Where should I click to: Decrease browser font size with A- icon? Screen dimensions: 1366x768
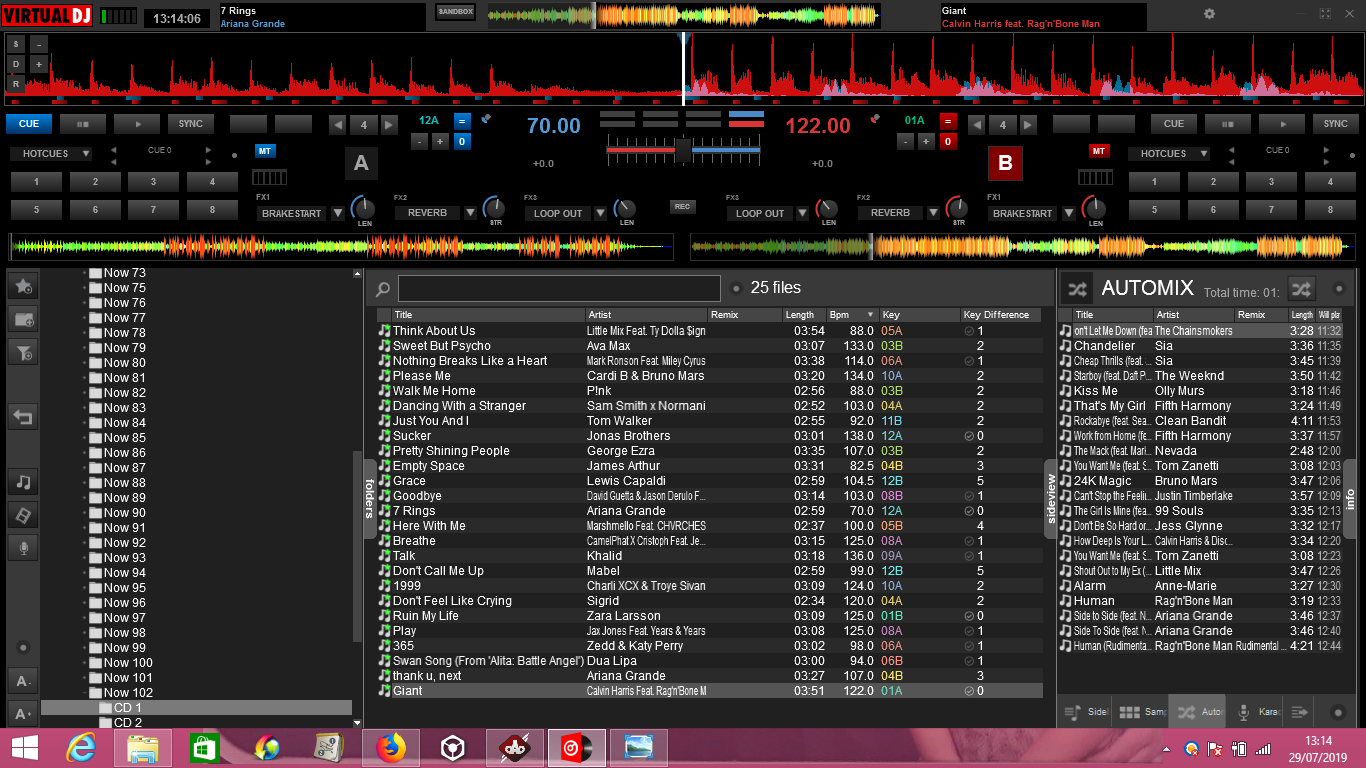point(23,681)
